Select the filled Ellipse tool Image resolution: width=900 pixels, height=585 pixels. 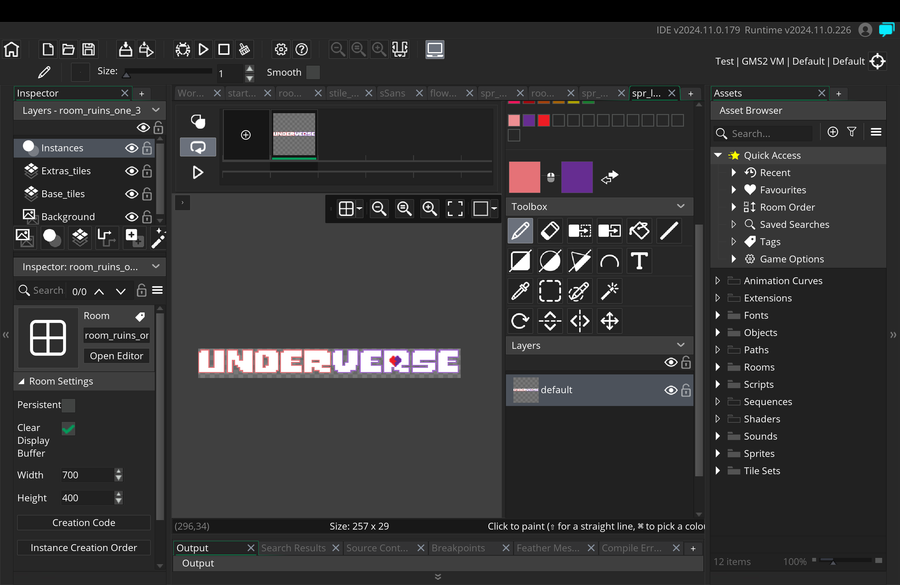[x=550, y=261]
